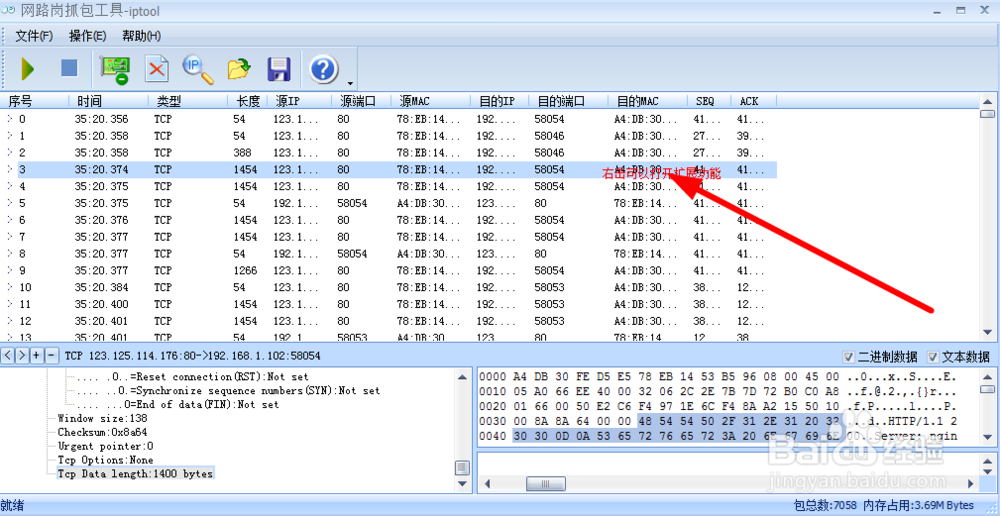Select Window size:138 tree node
Viewport: 1000px width, 516px height.
[102, 418]
